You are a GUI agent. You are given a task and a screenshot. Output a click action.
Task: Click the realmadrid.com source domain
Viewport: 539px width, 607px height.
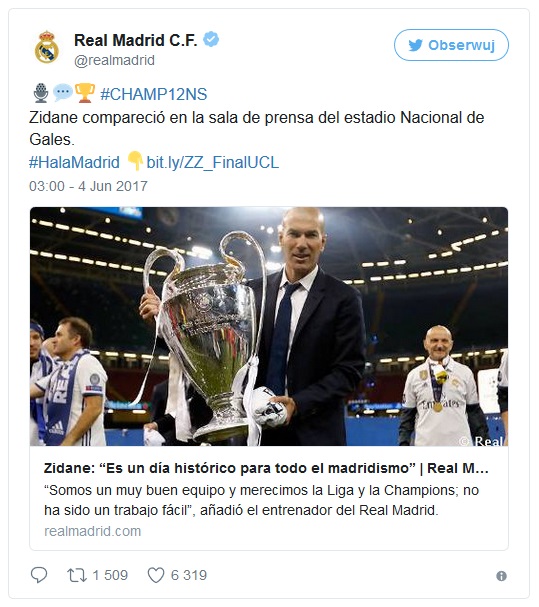point(93,531)
